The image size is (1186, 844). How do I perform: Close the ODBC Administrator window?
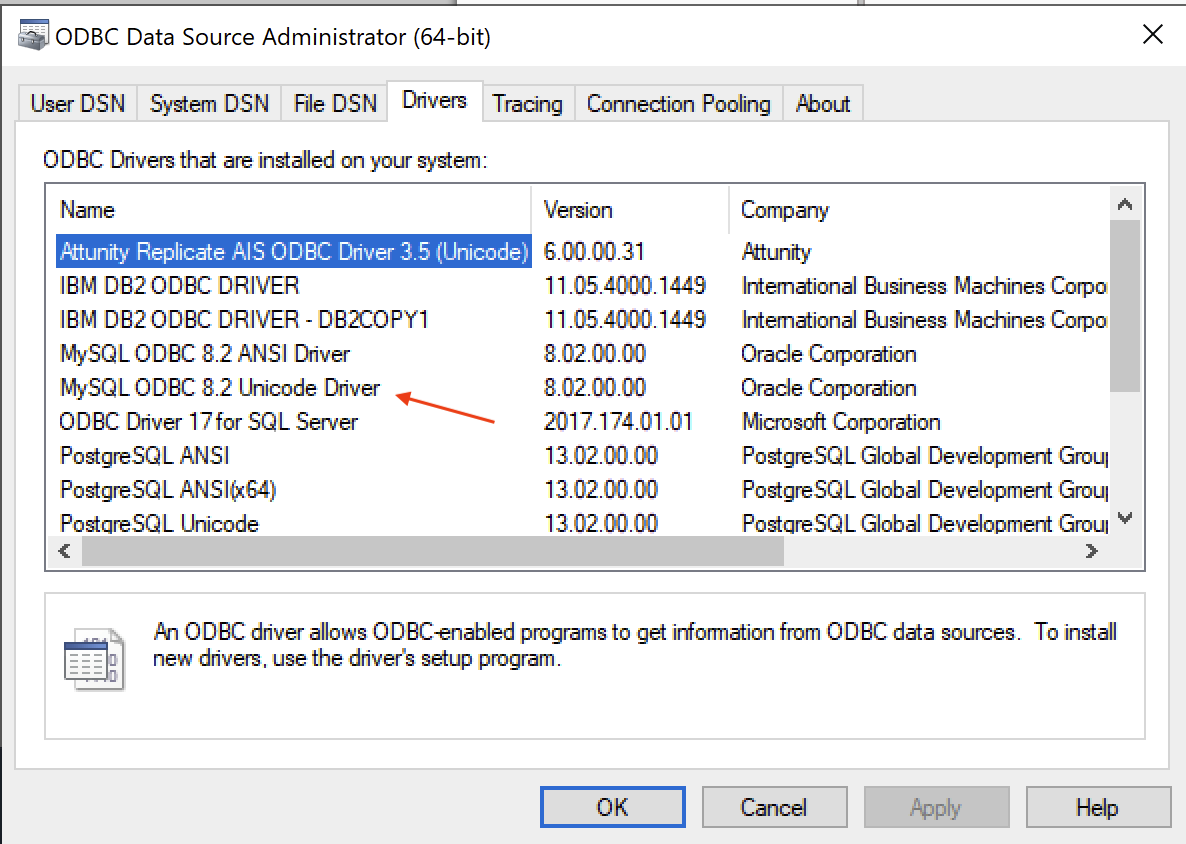[1153, 35]
